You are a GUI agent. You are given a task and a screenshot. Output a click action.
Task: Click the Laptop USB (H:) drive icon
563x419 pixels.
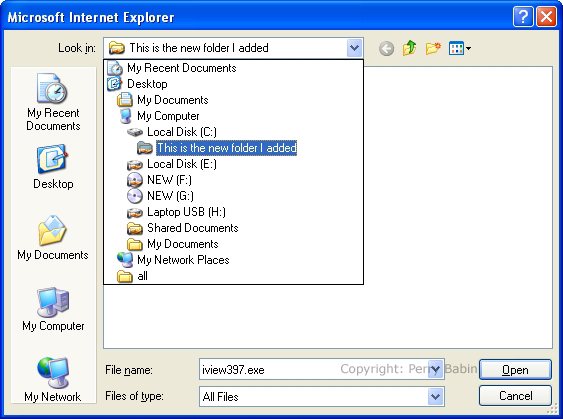click(x=135, y=213)
